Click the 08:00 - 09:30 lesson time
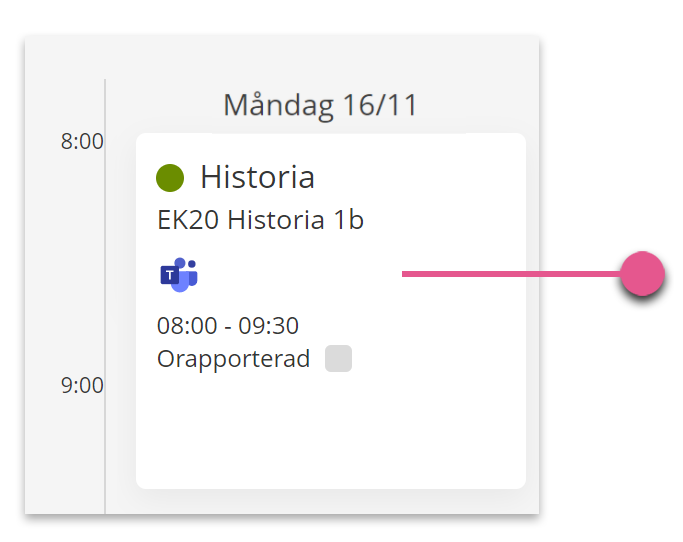 228,325
